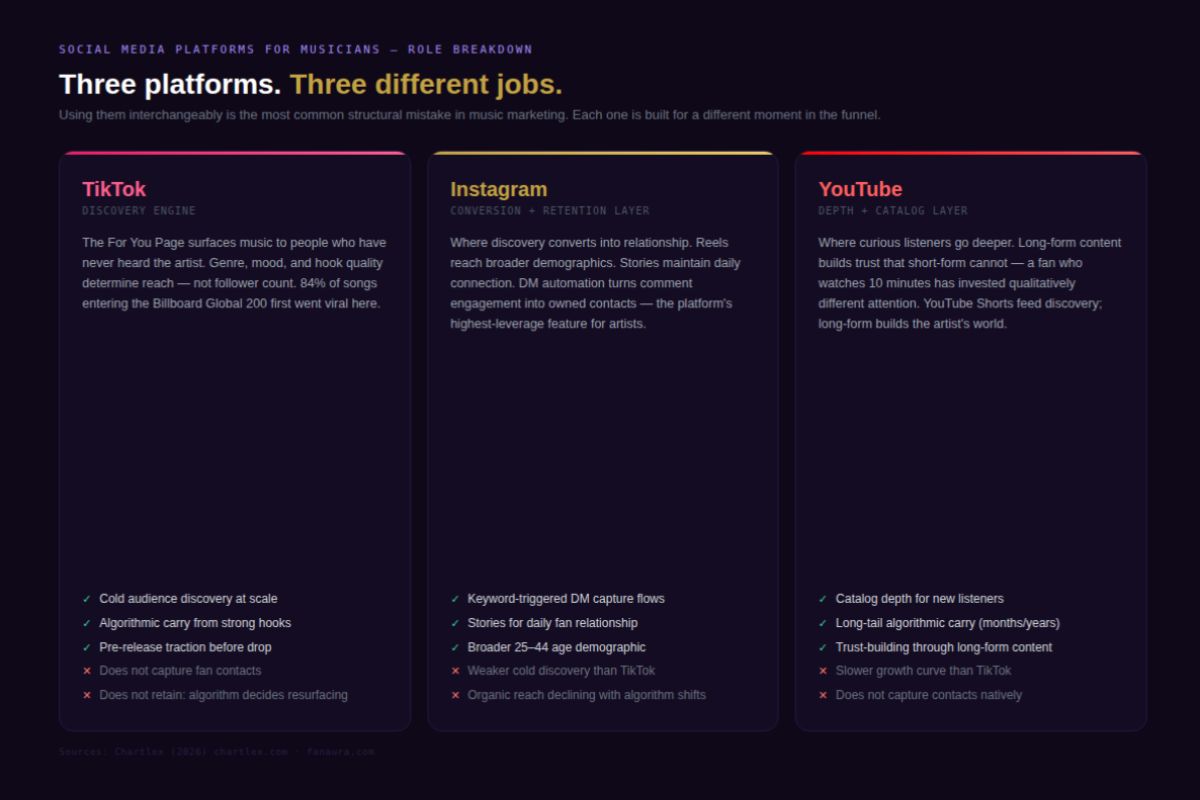Image resolution: width=1200 pixels, height=800 pixels.
Task: Click the headline 'Three different jobs.'
Action: pyautogui.click(x=426, y=84)
